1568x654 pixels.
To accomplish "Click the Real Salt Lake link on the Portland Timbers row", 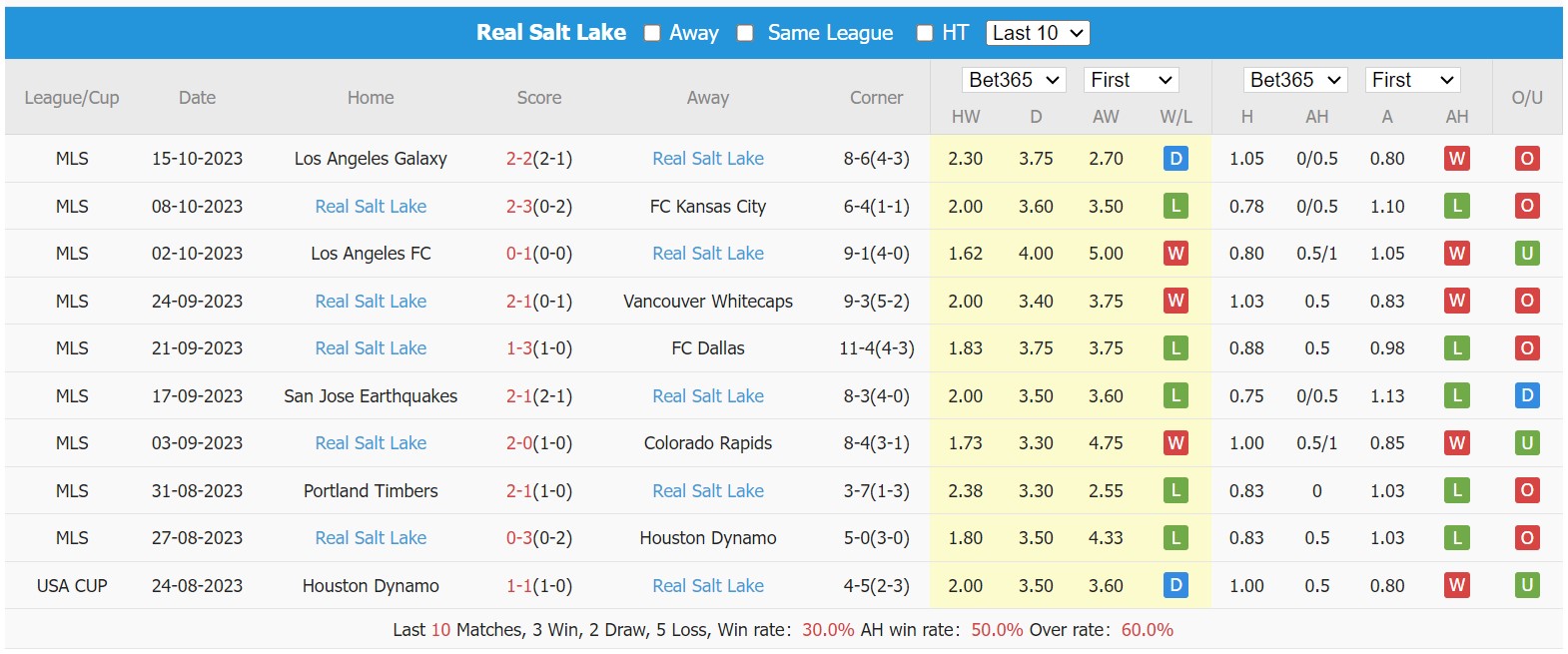I will click(707, 490).
